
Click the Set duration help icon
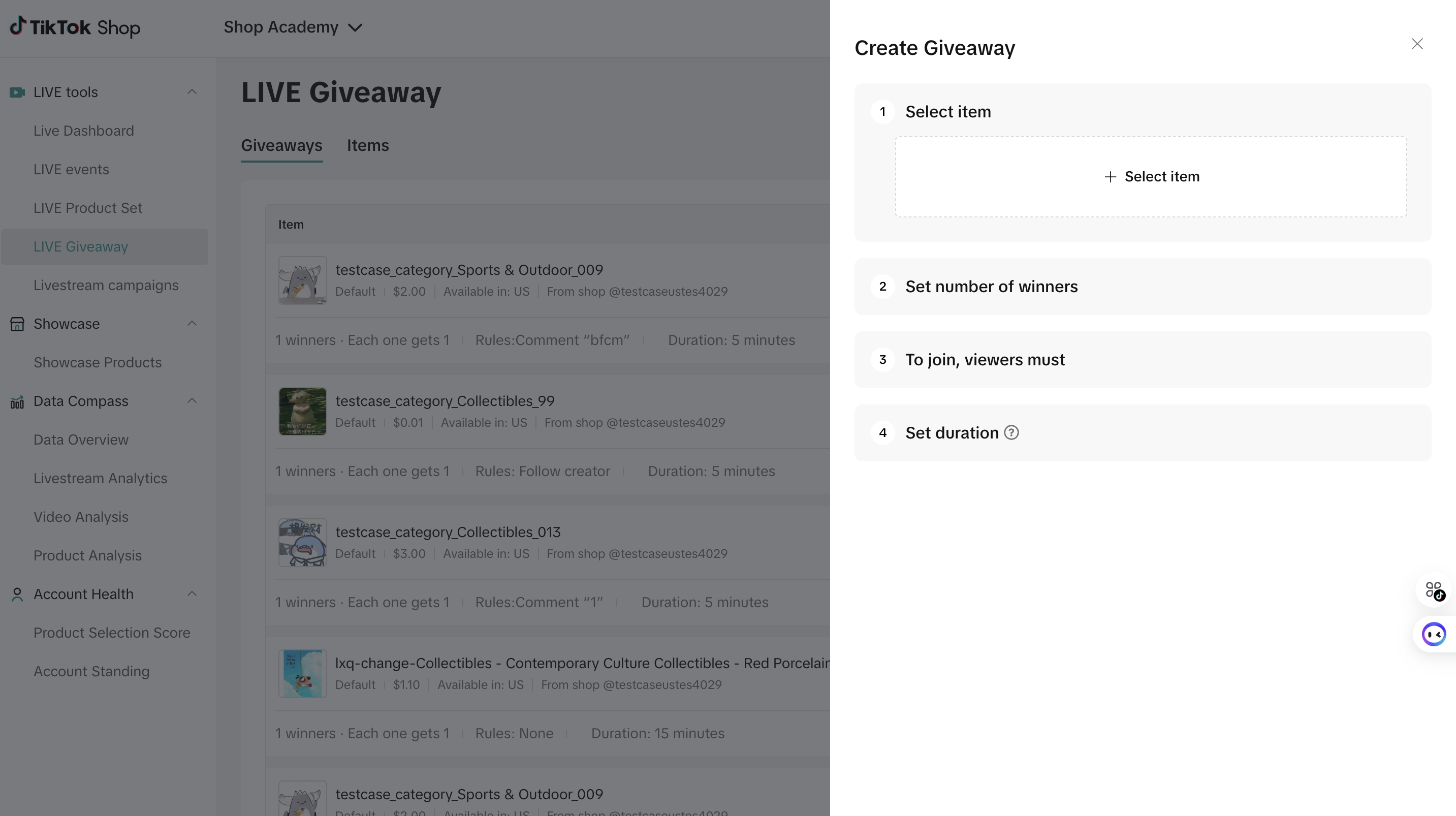(1011, 432)
